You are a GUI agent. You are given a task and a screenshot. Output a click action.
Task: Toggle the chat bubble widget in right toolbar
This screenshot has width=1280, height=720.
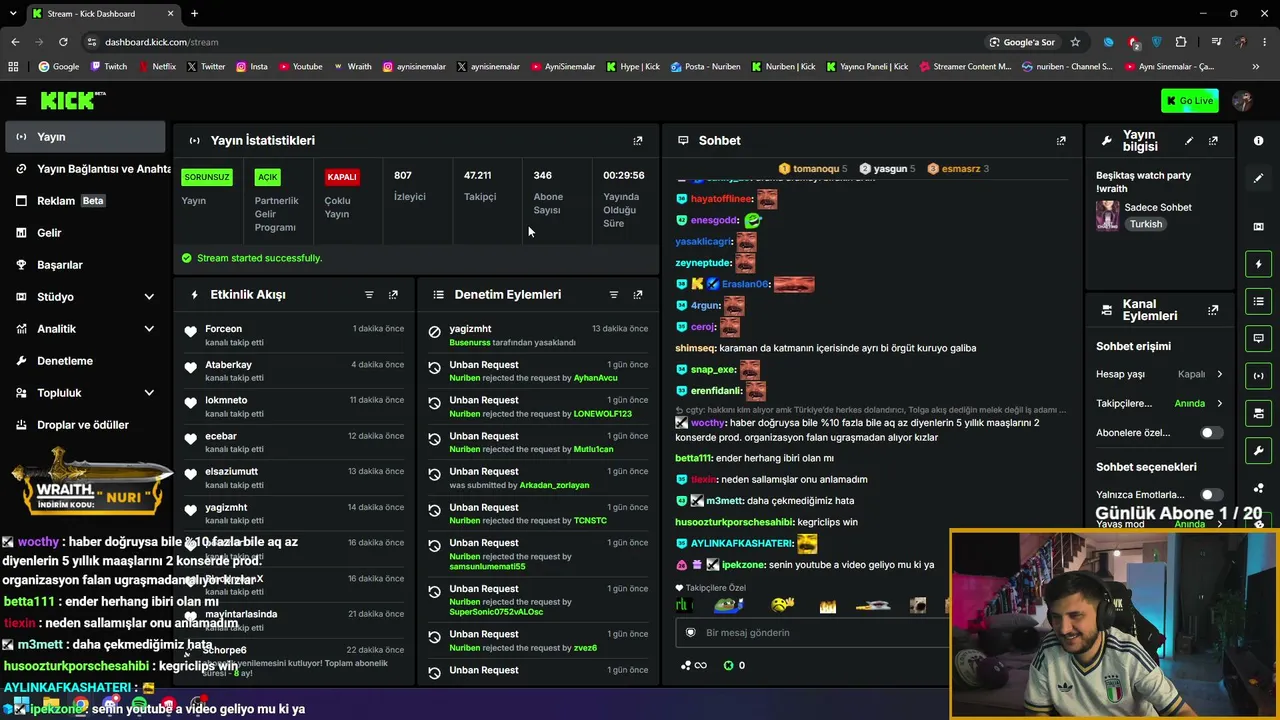pyautogui.click(x=1258, y=339)
